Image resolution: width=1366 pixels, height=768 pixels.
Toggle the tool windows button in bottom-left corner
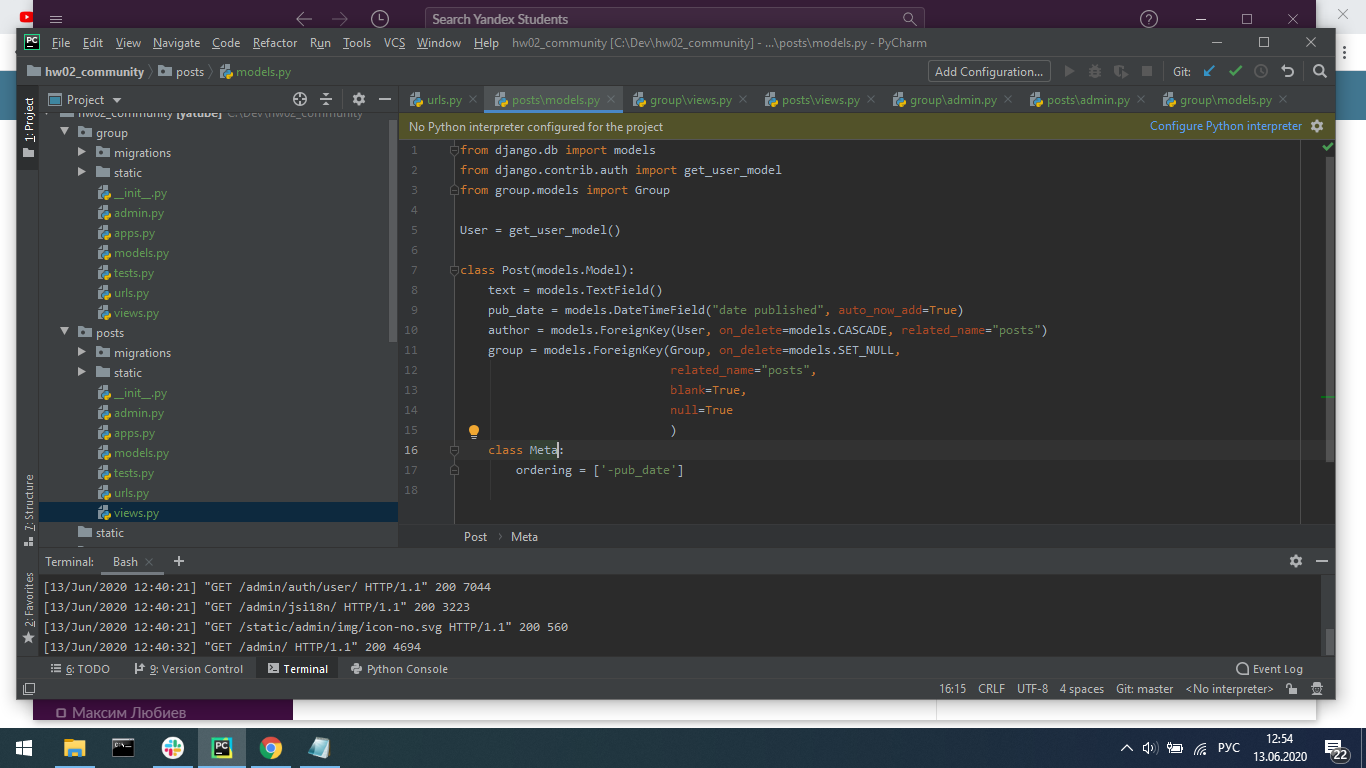pos(29,689)
